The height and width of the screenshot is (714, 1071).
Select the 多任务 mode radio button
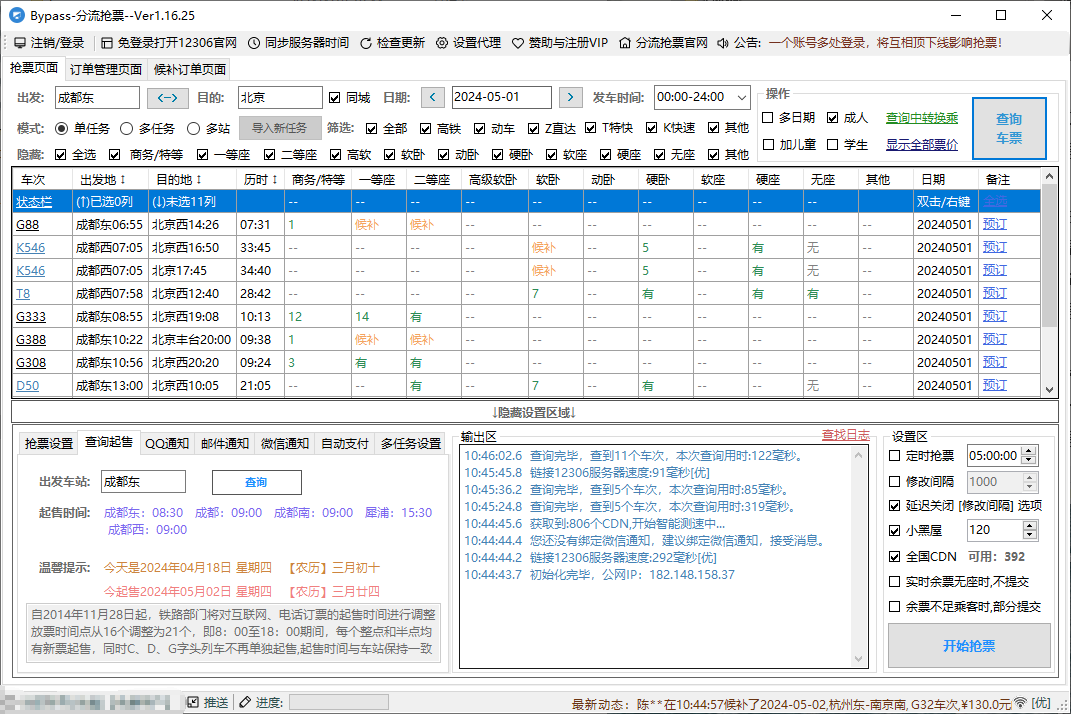(127, 128)
